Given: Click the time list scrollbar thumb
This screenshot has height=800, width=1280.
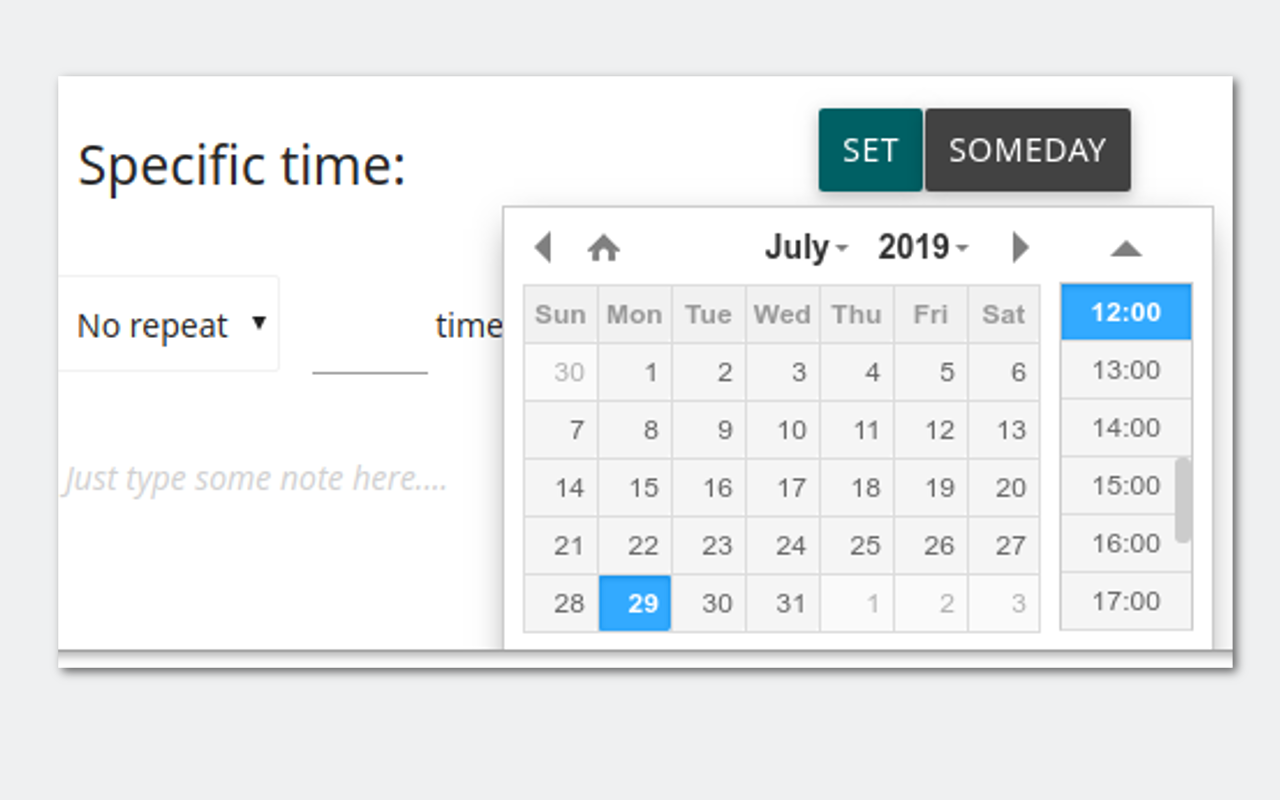Looking at the screenshot, I should [x=1183, y=500].
